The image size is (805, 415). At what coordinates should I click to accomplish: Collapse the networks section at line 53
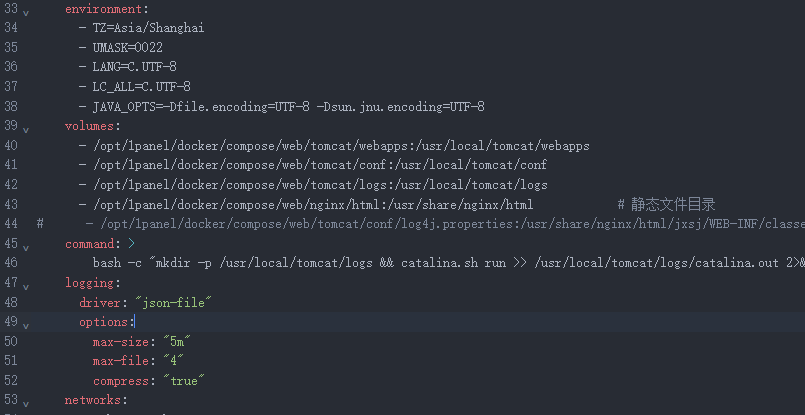(25, 401)
